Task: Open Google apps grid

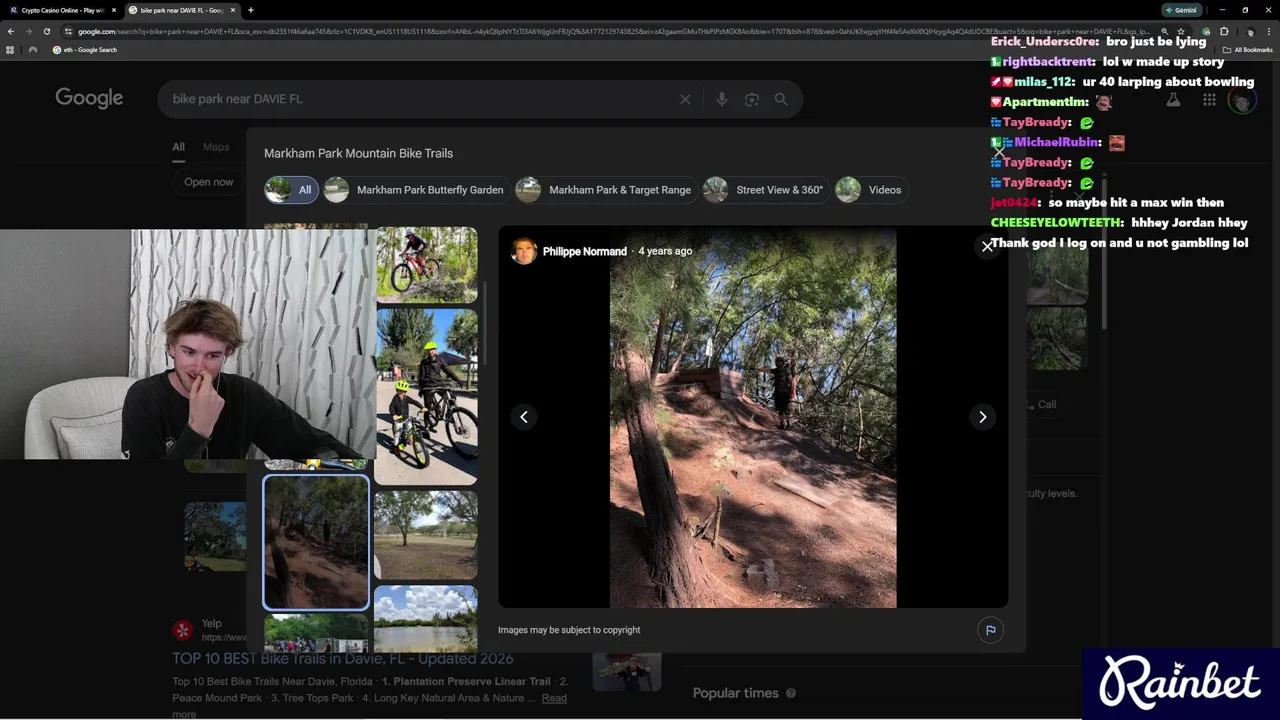Action: (x=1209, y=99)
